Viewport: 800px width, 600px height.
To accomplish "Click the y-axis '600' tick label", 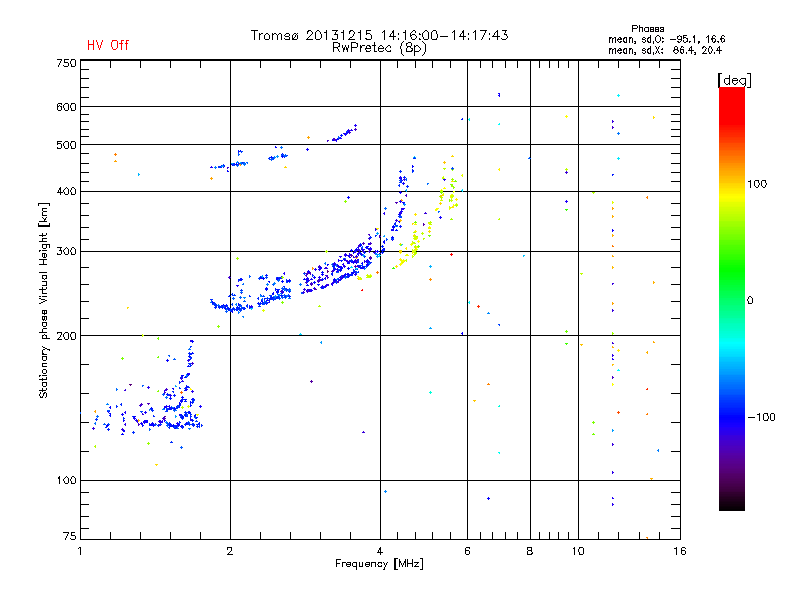I will pyautogui.click(x=66, y=107).
